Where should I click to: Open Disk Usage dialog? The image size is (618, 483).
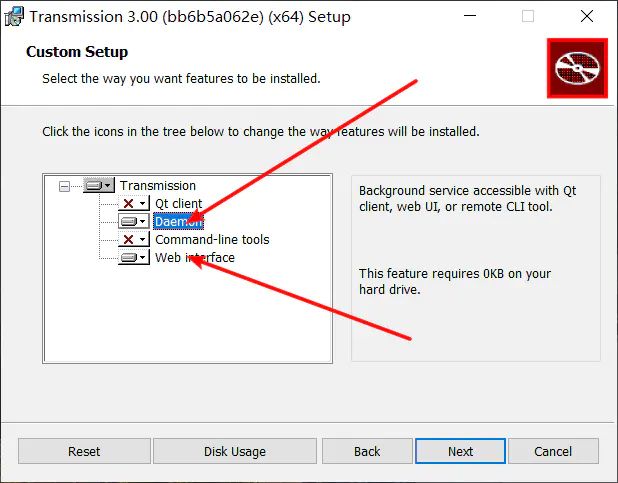tap(234, 451)
